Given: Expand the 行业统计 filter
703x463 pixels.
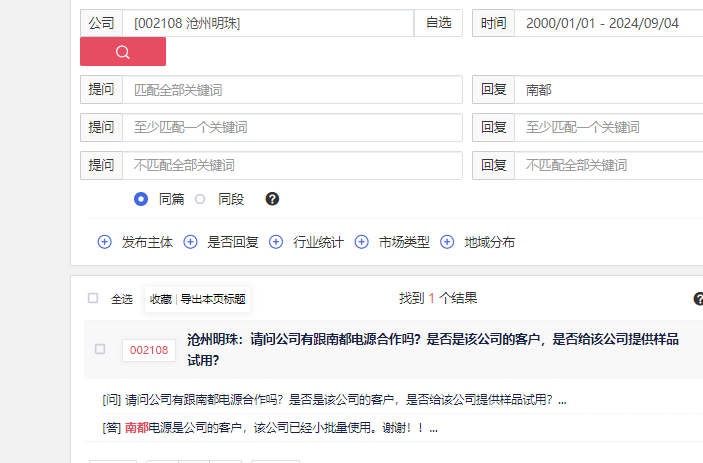Looking at the screenshot, I should (276, 242).
